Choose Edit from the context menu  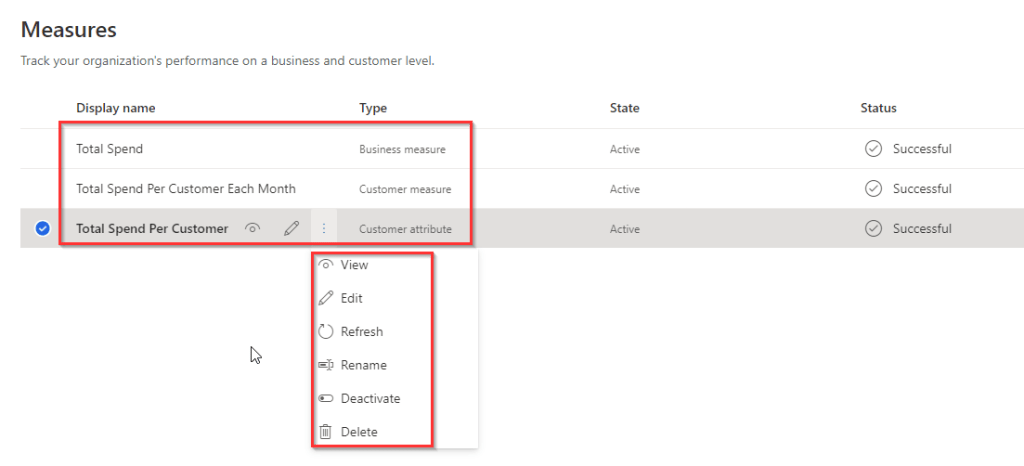pyautogui.click(x=351, y=298)
